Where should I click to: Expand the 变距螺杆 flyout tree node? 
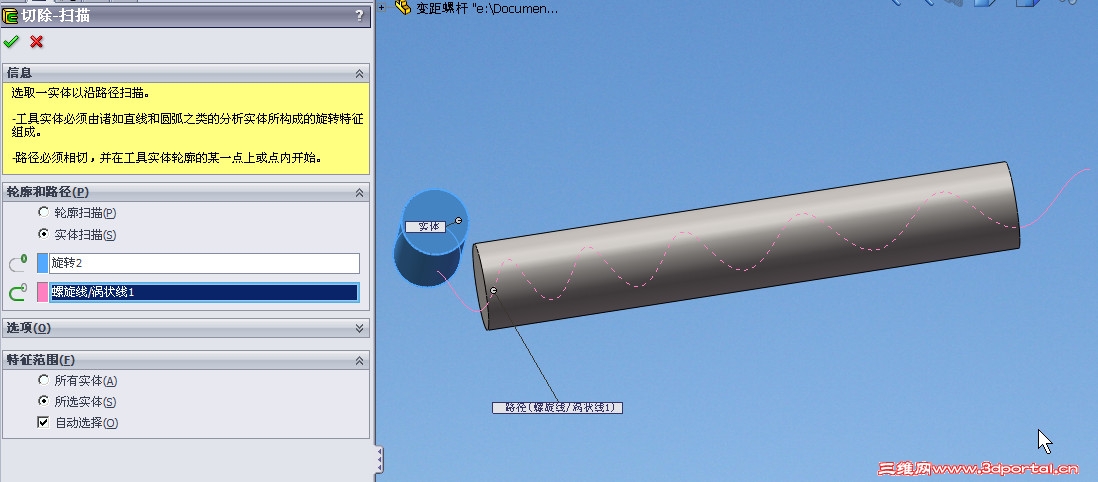(382, 8)
